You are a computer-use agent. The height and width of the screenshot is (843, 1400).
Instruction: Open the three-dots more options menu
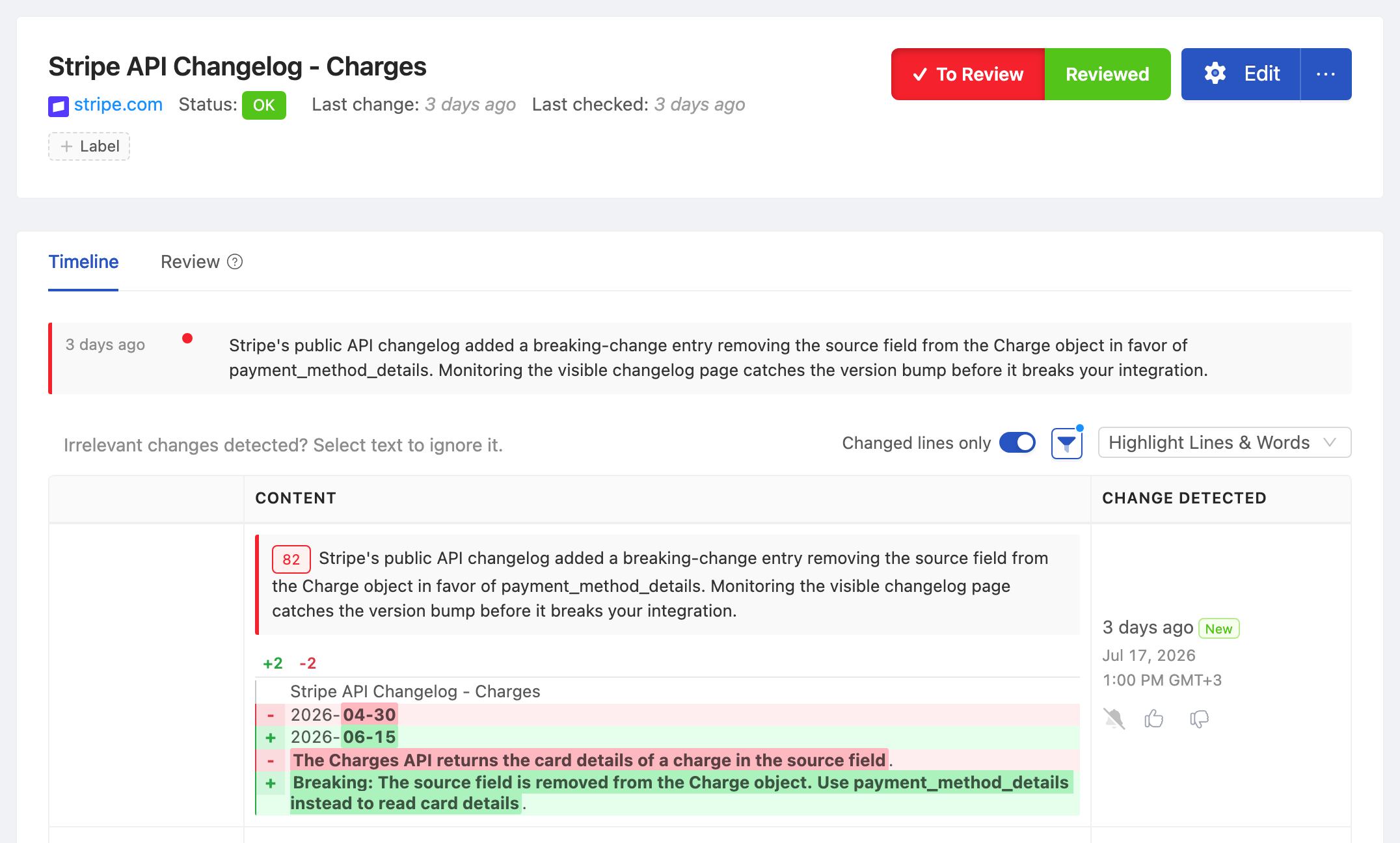[1326, 74]
